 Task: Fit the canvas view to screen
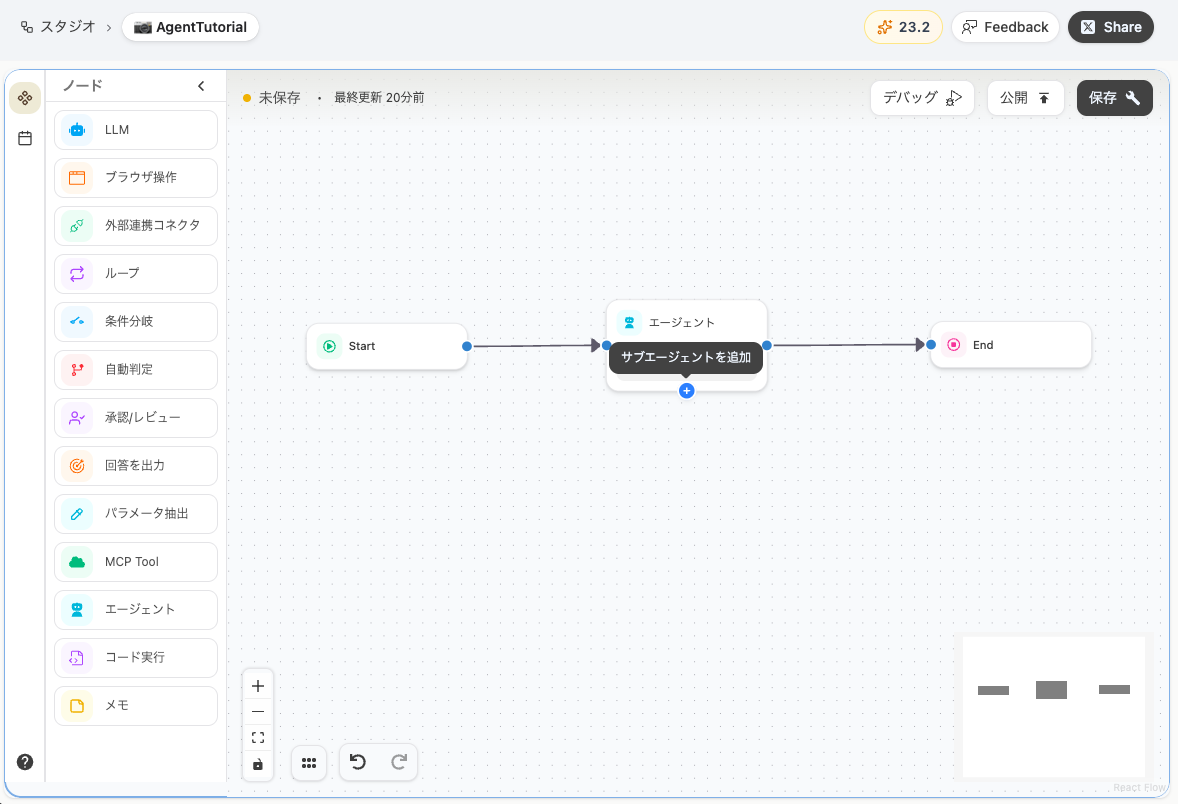click(258, 738)
